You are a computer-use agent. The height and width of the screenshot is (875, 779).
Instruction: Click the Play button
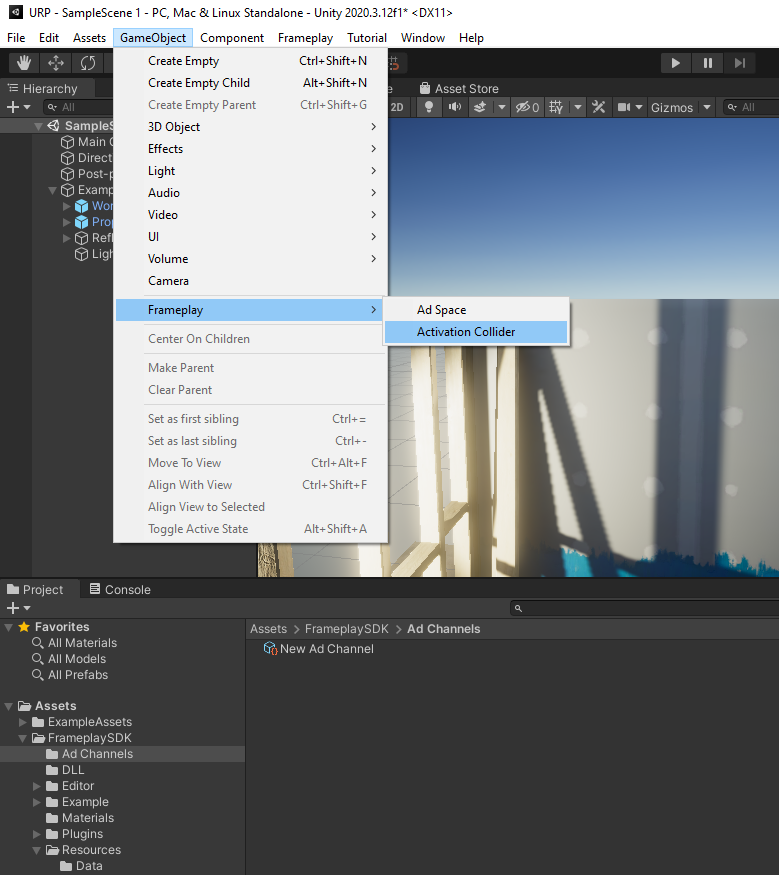pyautogui.click(x=675, y=62)
